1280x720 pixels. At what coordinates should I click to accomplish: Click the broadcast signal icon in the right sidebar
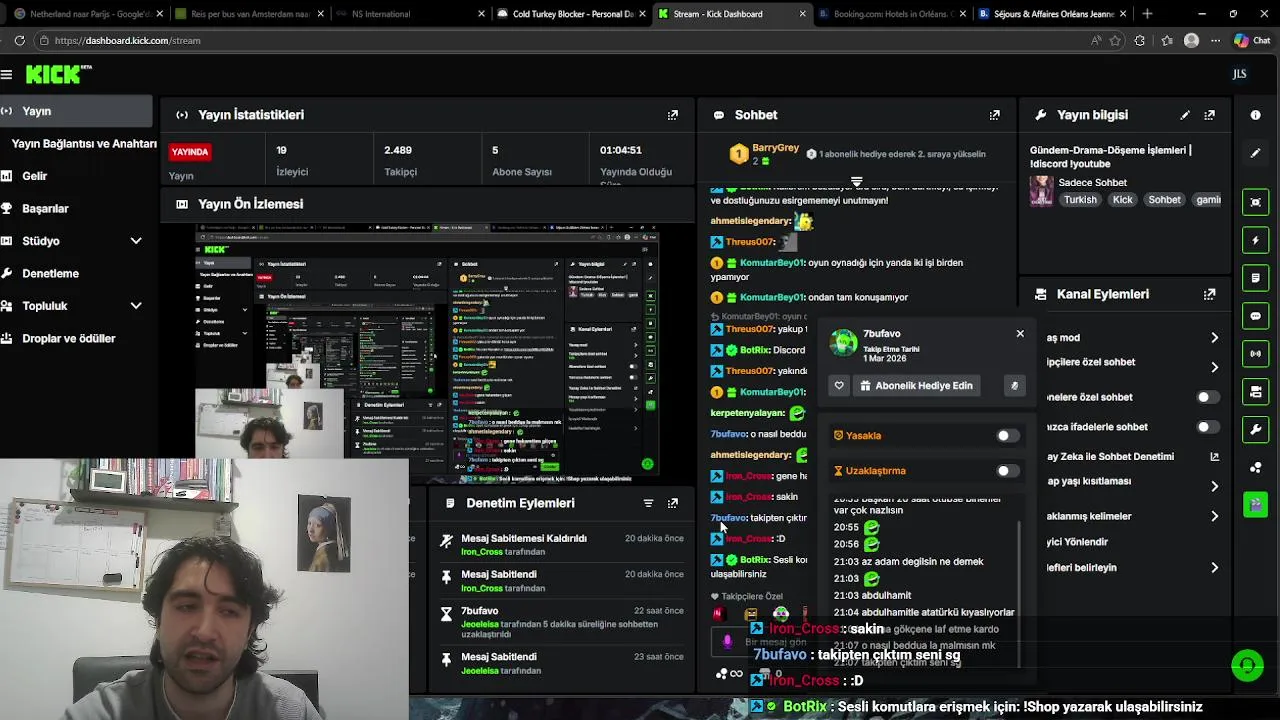1255,354
